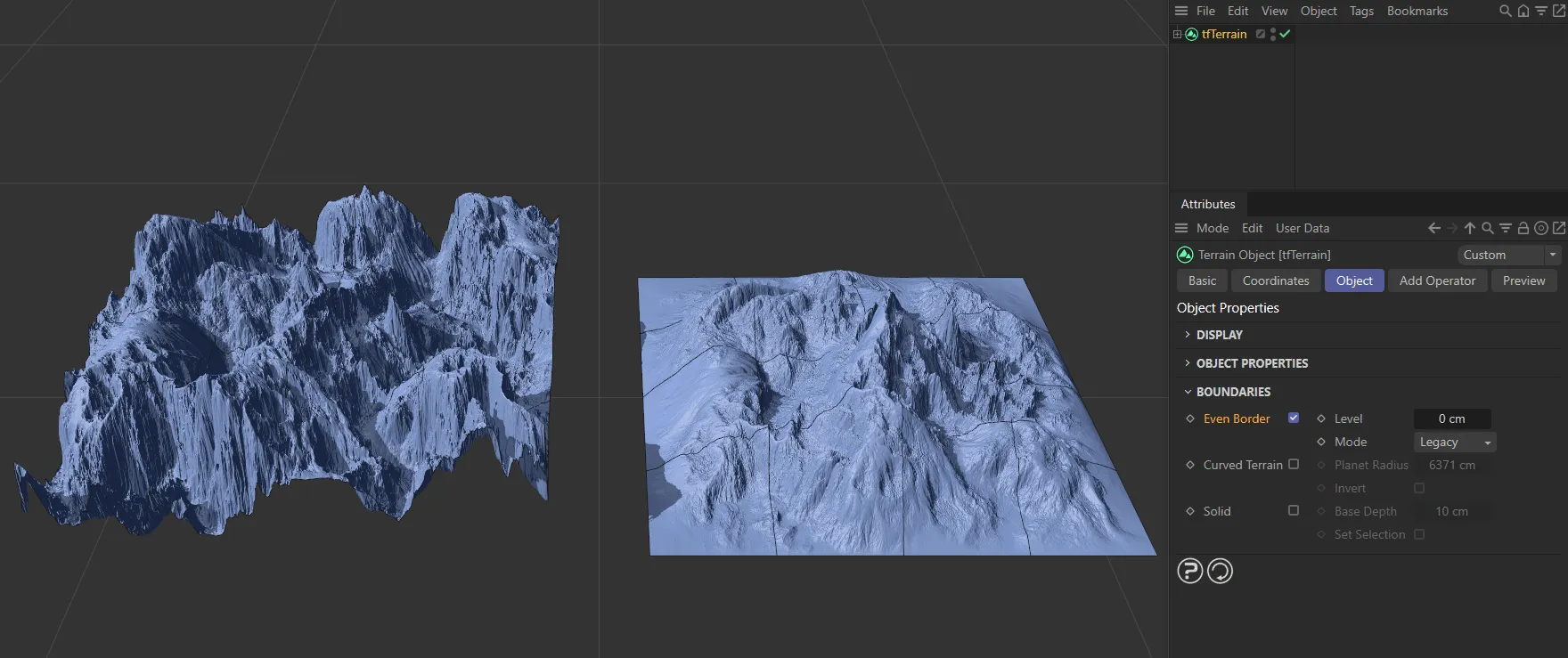1568x658 pixels.
Task: Open the Object Manager Edit menu
Action: coord(1237,11)
